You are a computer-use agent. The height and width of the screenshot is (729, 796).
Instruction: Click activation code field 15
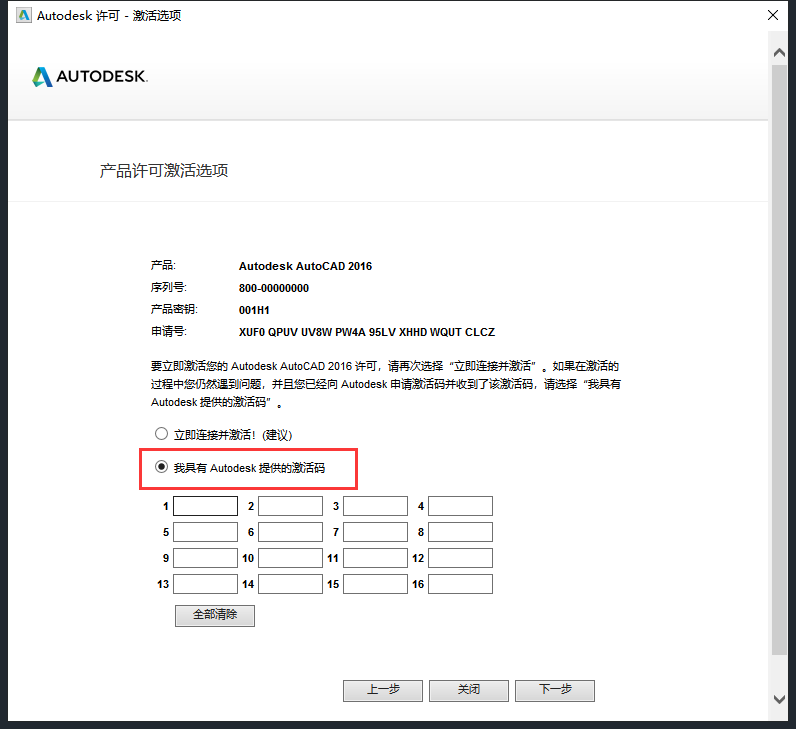[x=375, y=584]
